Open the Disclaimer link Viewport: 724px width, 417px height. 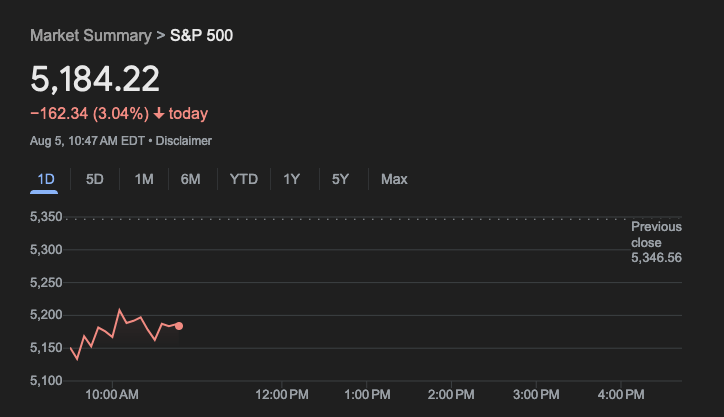click(183, 141)
